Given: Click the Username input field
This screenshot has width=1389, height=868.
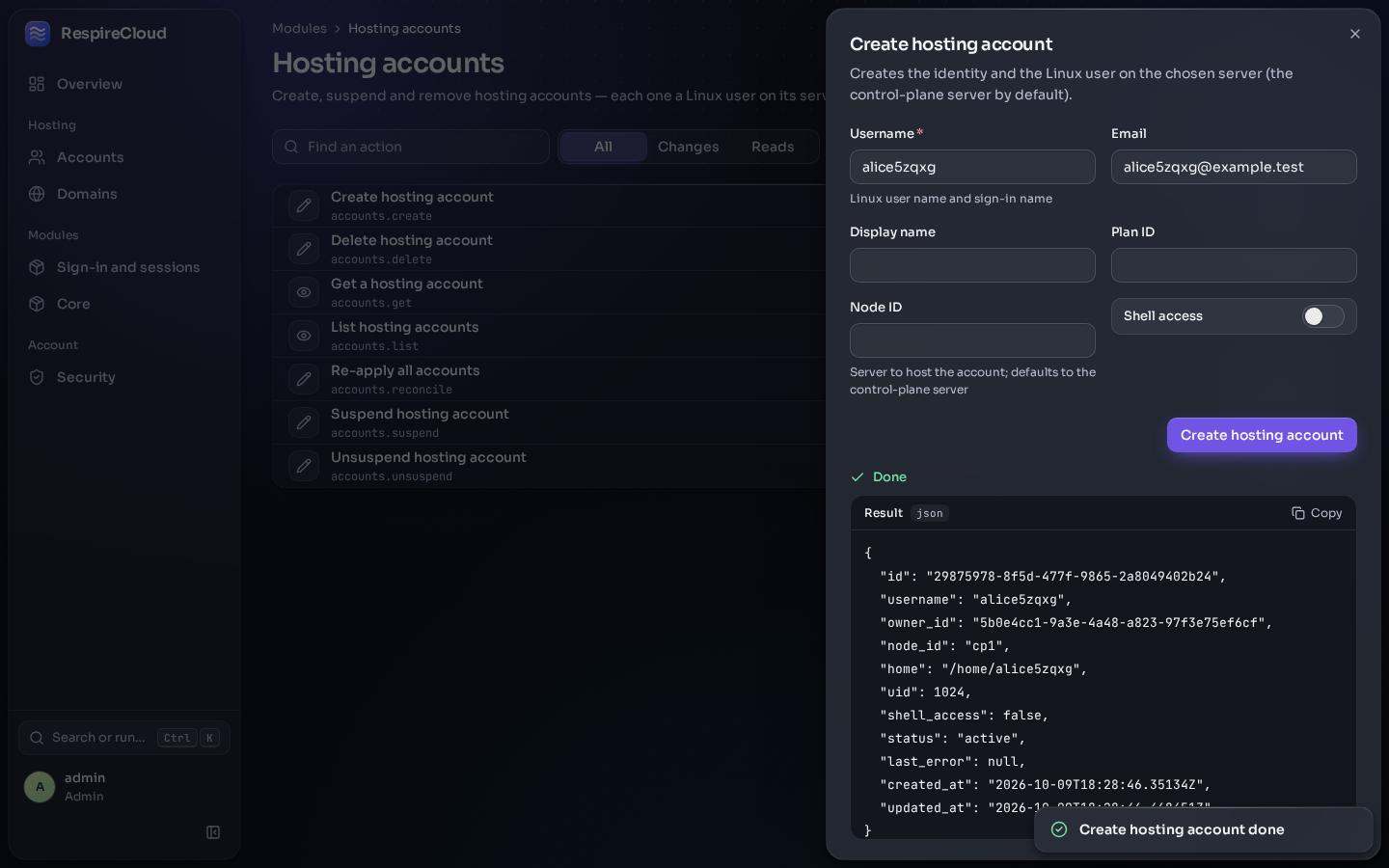Looking at the screenshot, I should pyautogui.click(x=972, y=167).
